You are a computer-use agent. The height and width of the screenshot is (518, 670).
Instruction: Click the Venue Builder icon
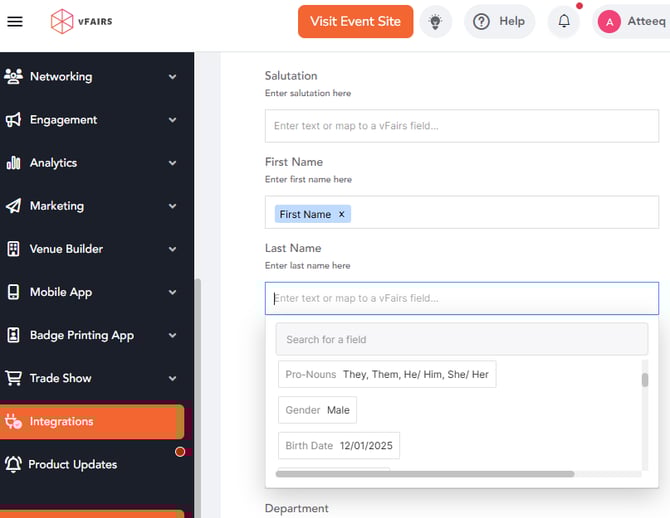point(14,249)
